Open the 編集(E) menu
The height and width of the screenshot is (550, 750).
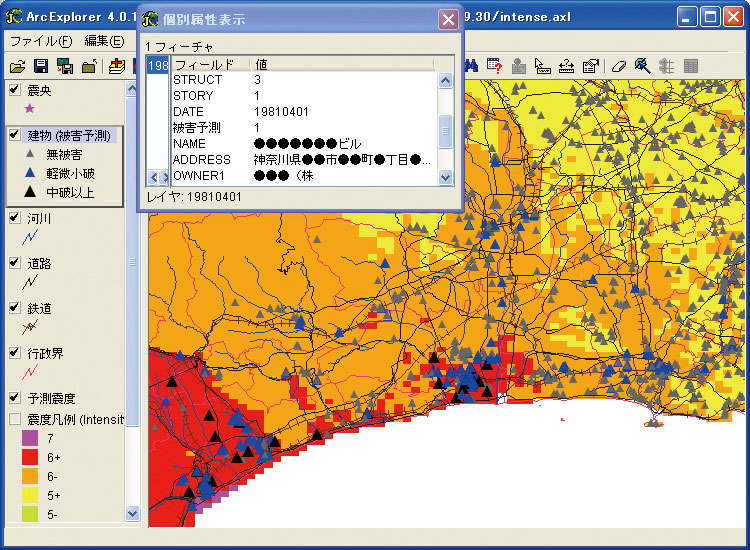[x=104, y=41]
